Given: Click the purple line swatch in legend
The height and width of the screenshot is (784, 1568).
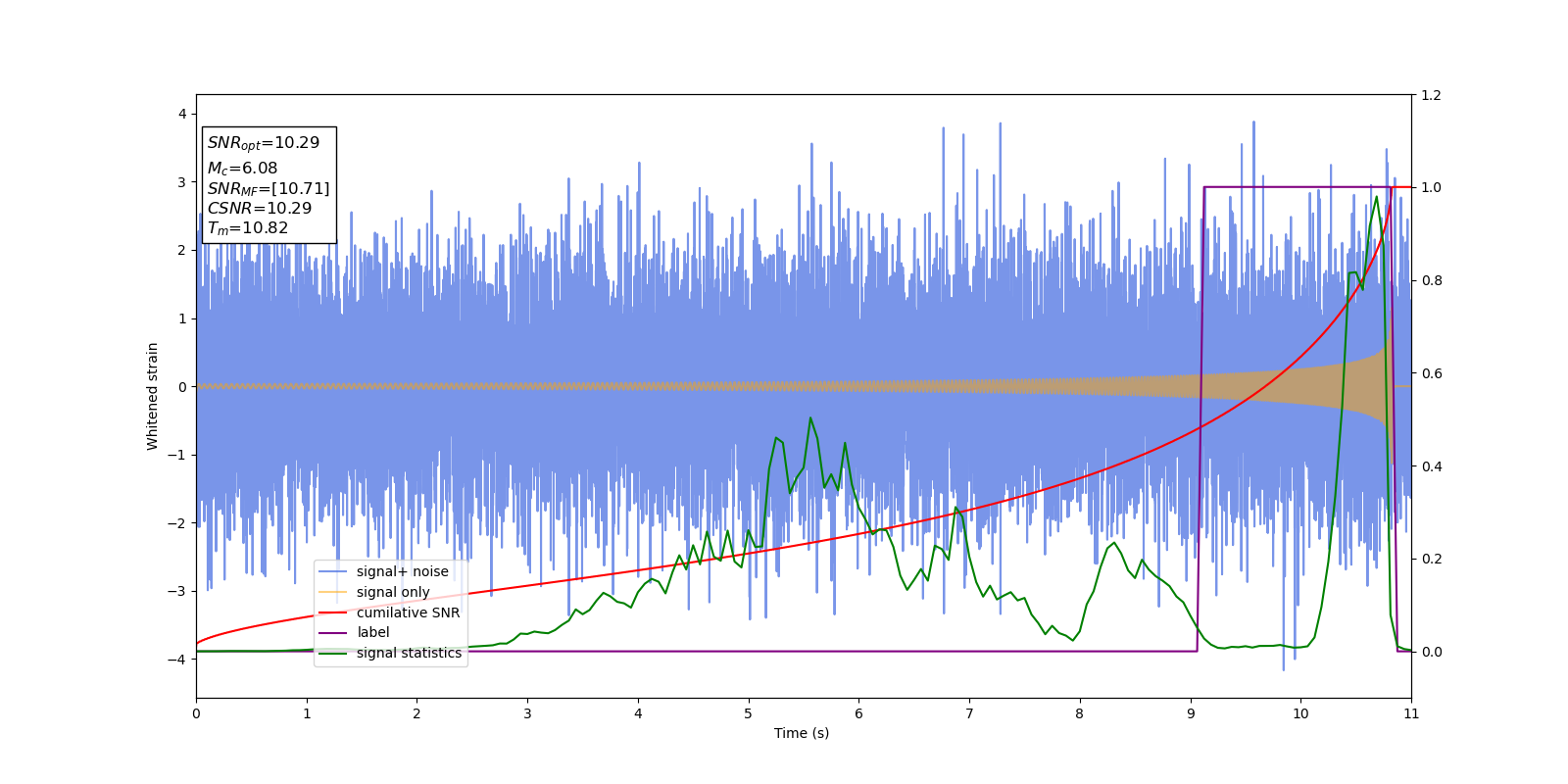Looking at the screenshot, I should tap(333, 633).
